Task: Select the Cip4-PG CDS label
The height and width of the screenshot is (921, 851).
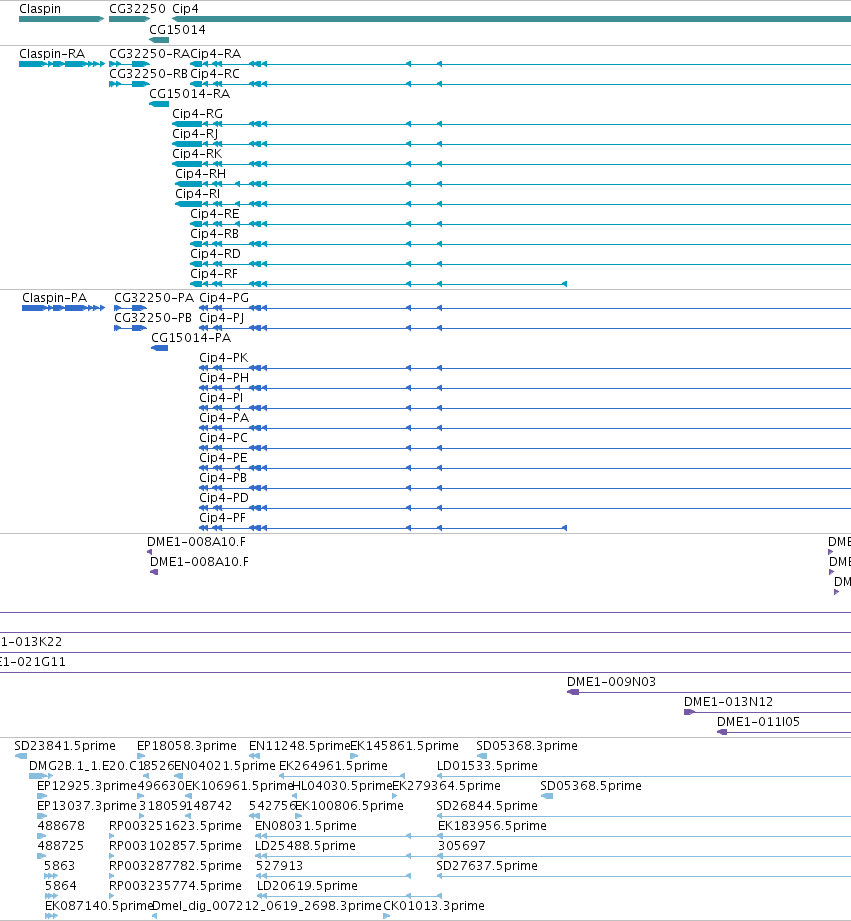Action: [x=224, y=298]
